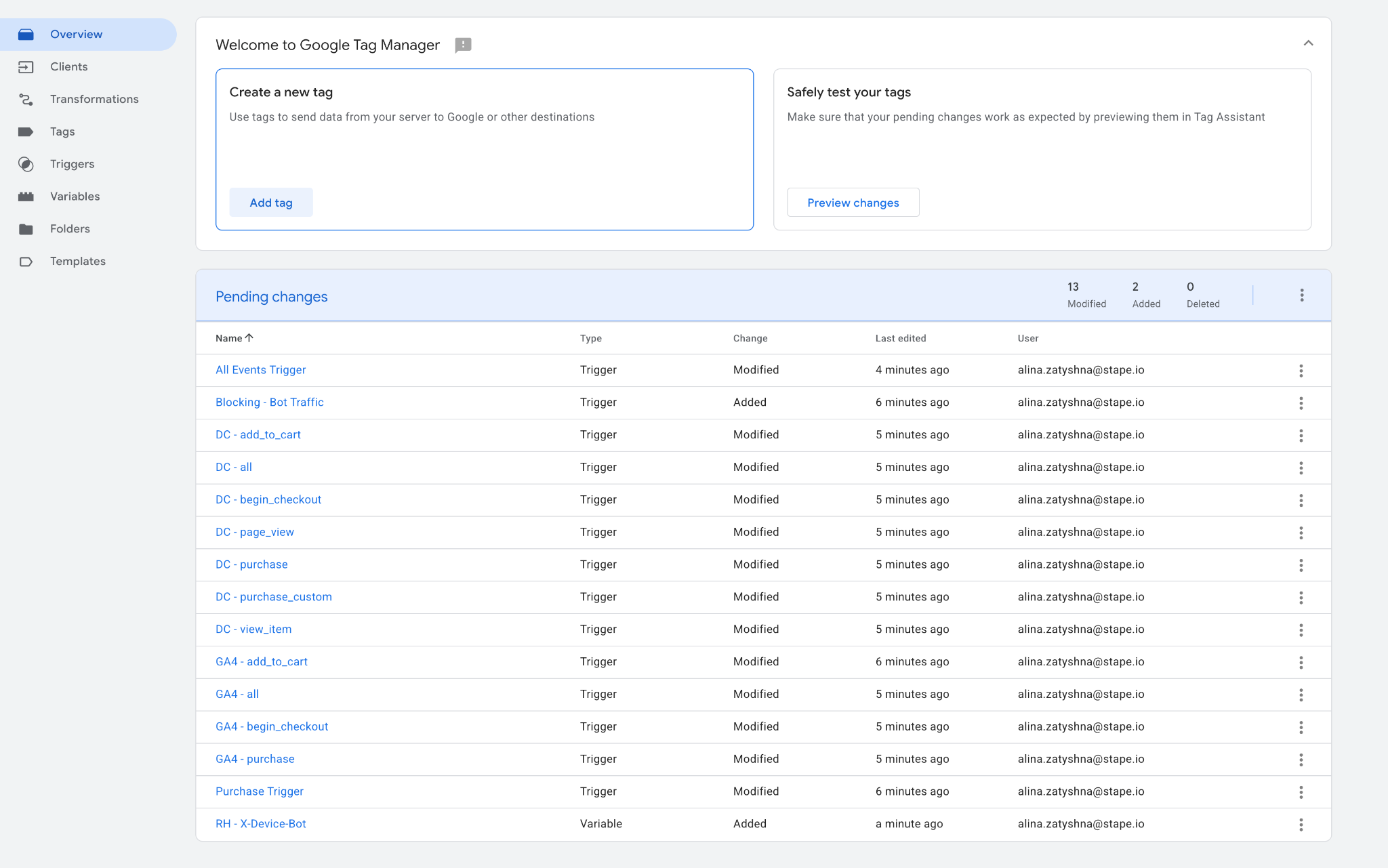Viewport: 1388px width, 868px height.
Task: Click the User column header
Action: click(x=1028, y=338)
